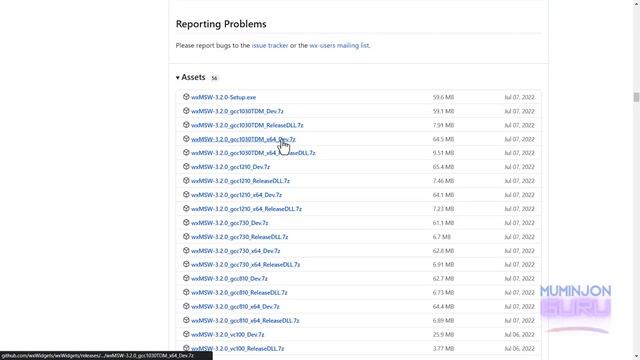The height and width of the screenshot is (360, 640).
Task: Click the Assets count badge 56
Action: (214, 78)
